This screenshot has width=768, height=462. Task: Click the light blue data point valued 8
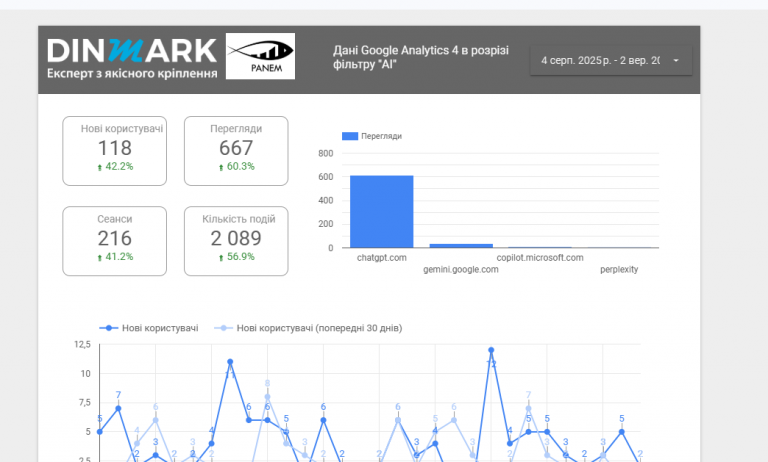(x=267, y=397)
